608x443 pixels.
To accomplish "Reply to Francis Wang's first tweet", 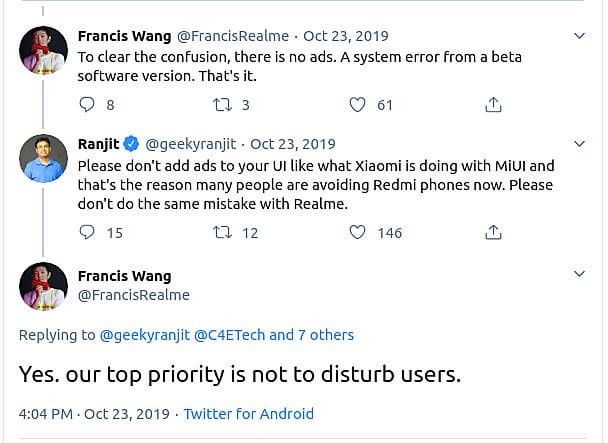I will point(87,105).
